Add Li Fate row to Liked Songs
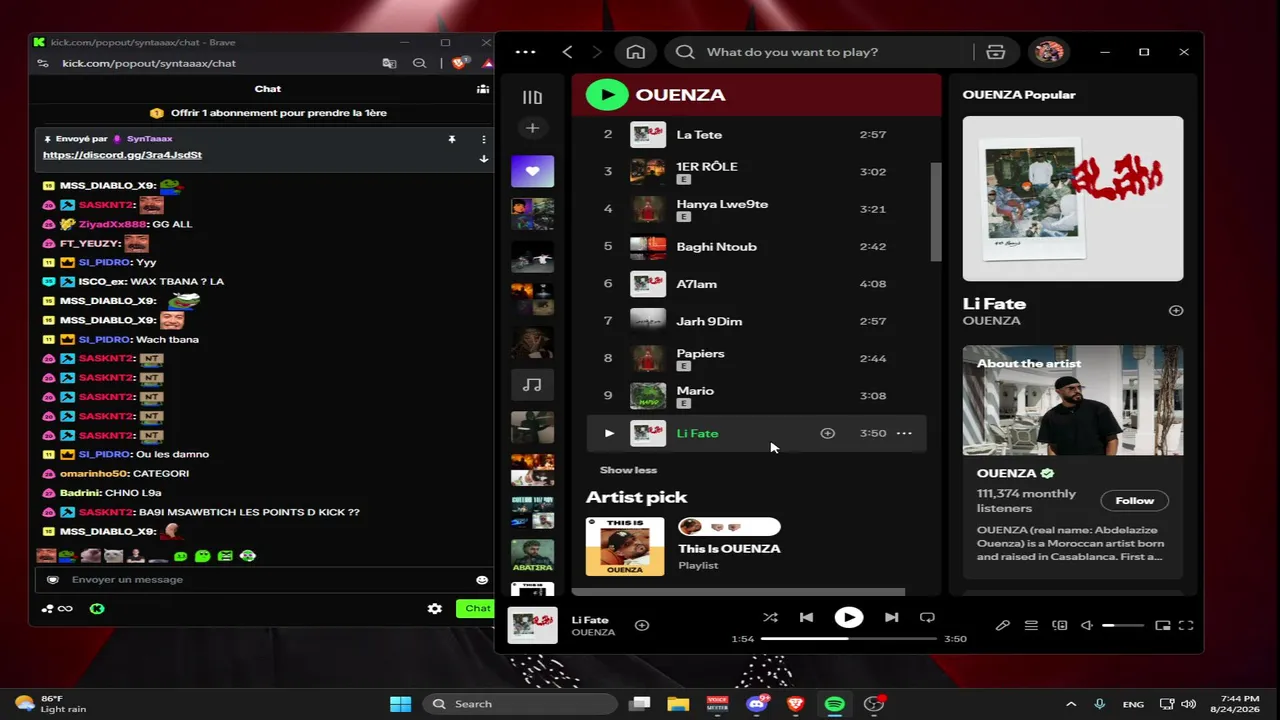Screen dimensions: 1280x720 pos(828,433)
